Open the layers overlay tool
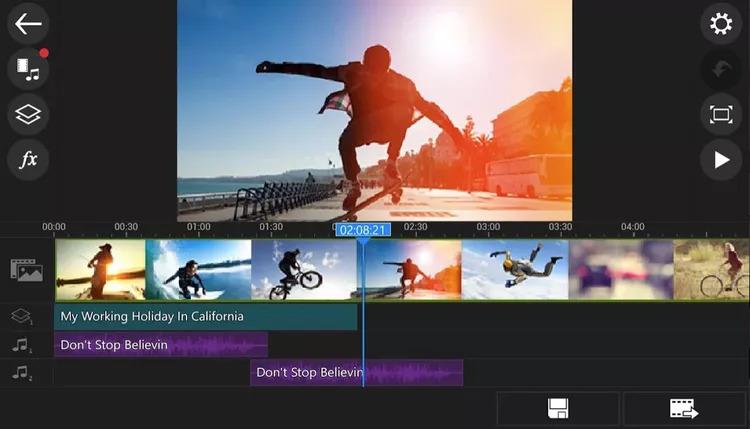This screenshot has width=750, height=429. [28, 114]
